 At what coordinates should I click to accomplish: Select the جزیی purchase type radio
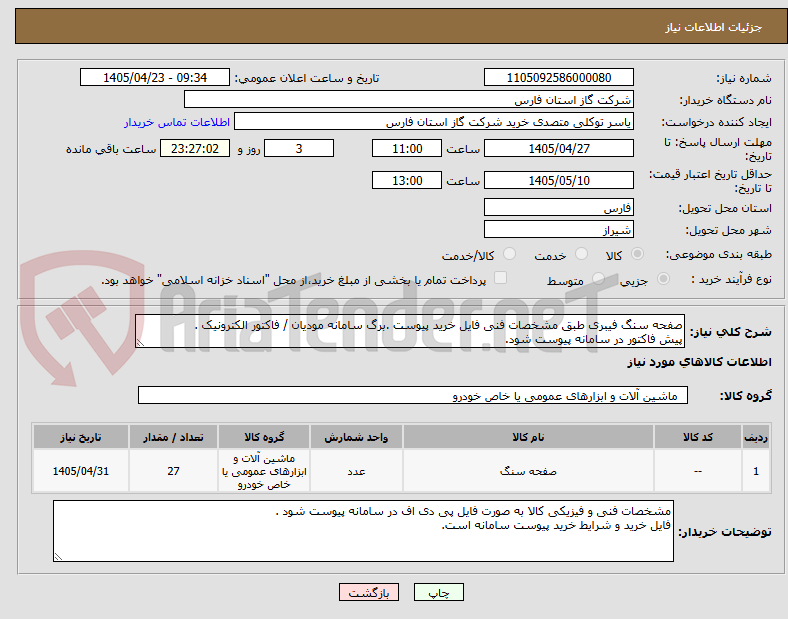(663, 279)
